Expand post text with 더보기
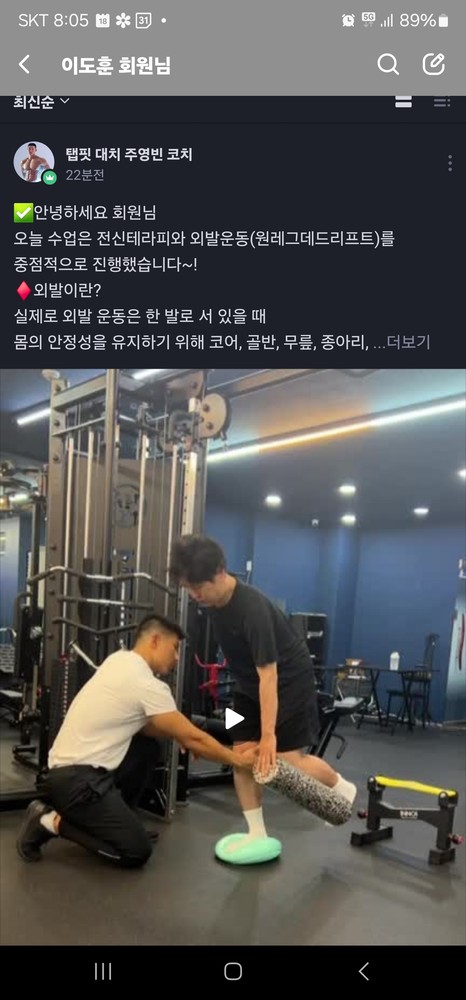Viewport: 466px width, 1000px height. click(408, 342)
